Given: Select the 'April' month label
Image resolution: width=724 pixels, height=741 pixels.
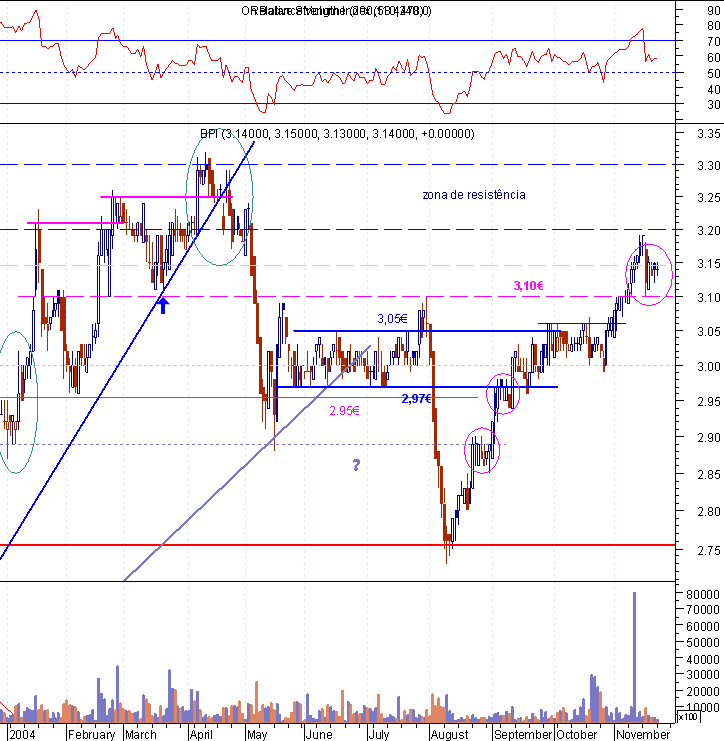Looking at the screenshot, I should (x=201, y=734).
